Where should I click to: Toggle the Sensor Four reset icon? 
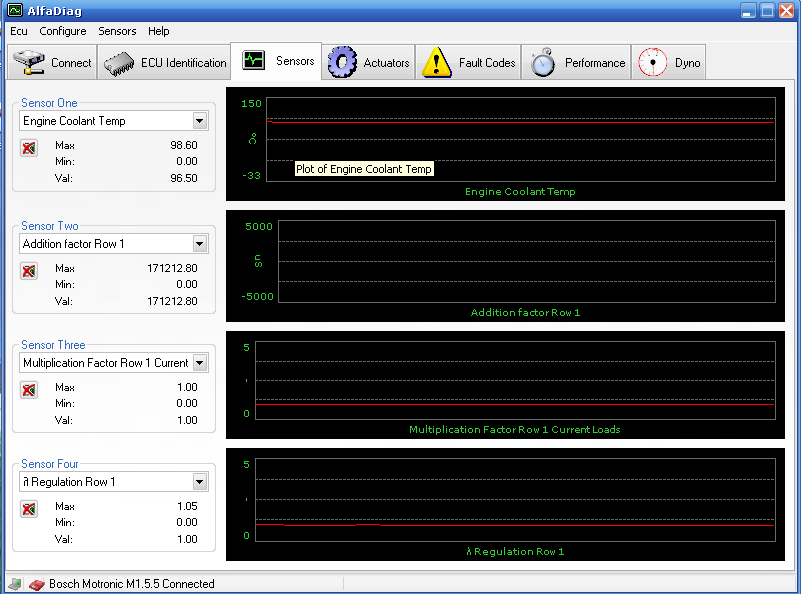pos(29,509)
